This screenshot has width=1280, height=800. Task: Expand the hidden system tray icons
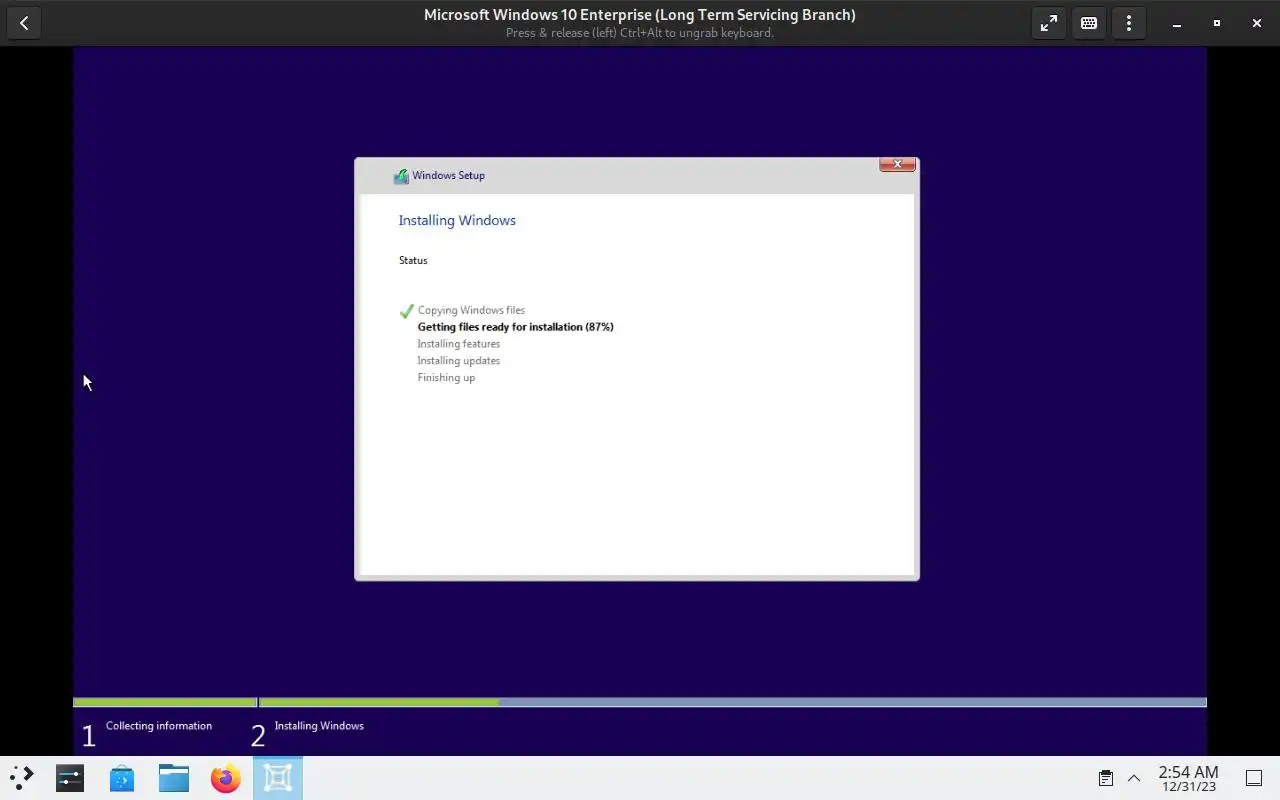click(1134, 778)
